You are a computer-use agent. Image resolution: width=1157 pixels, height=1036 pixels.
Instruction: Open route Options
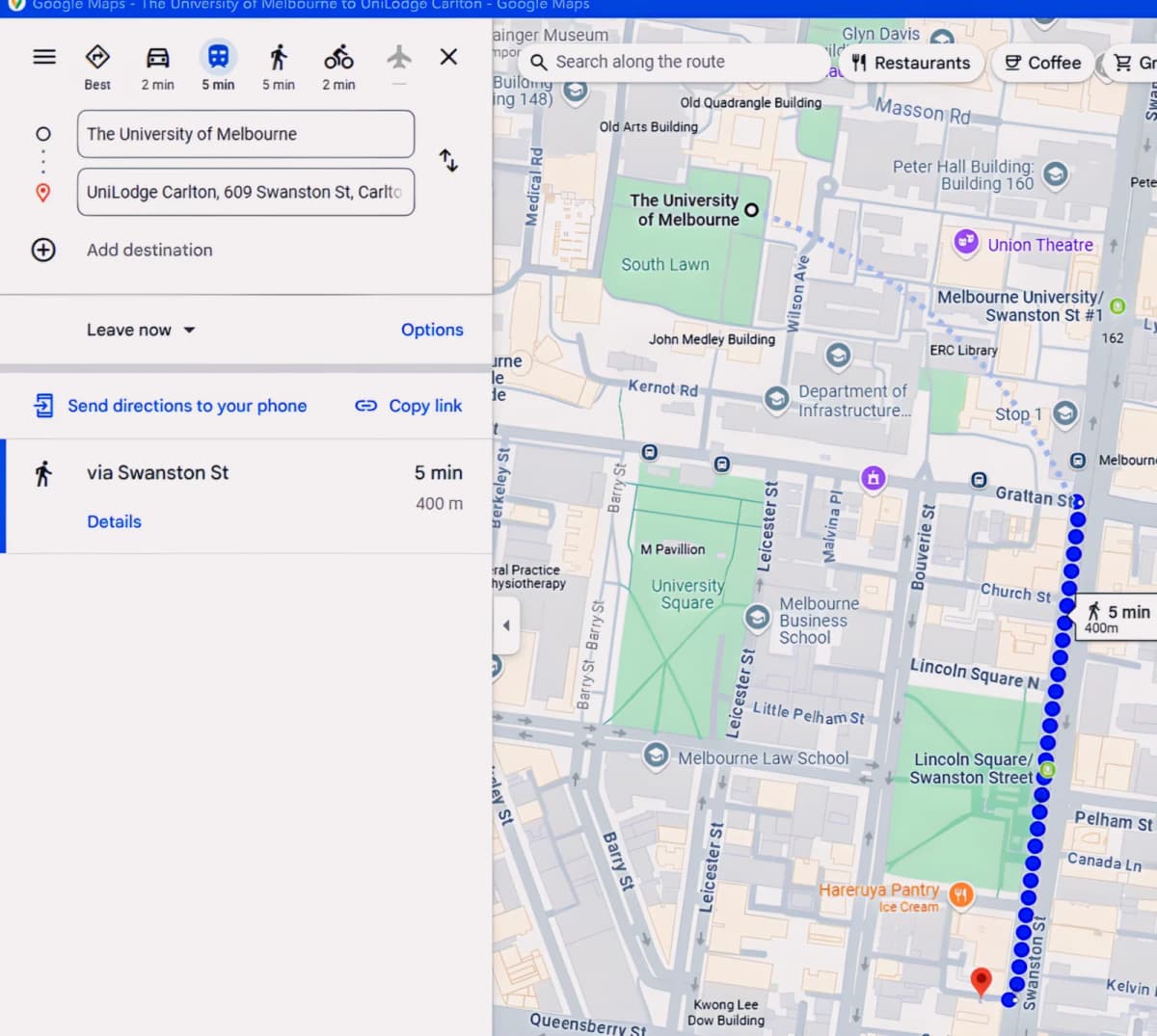click(x=432, y=330)
